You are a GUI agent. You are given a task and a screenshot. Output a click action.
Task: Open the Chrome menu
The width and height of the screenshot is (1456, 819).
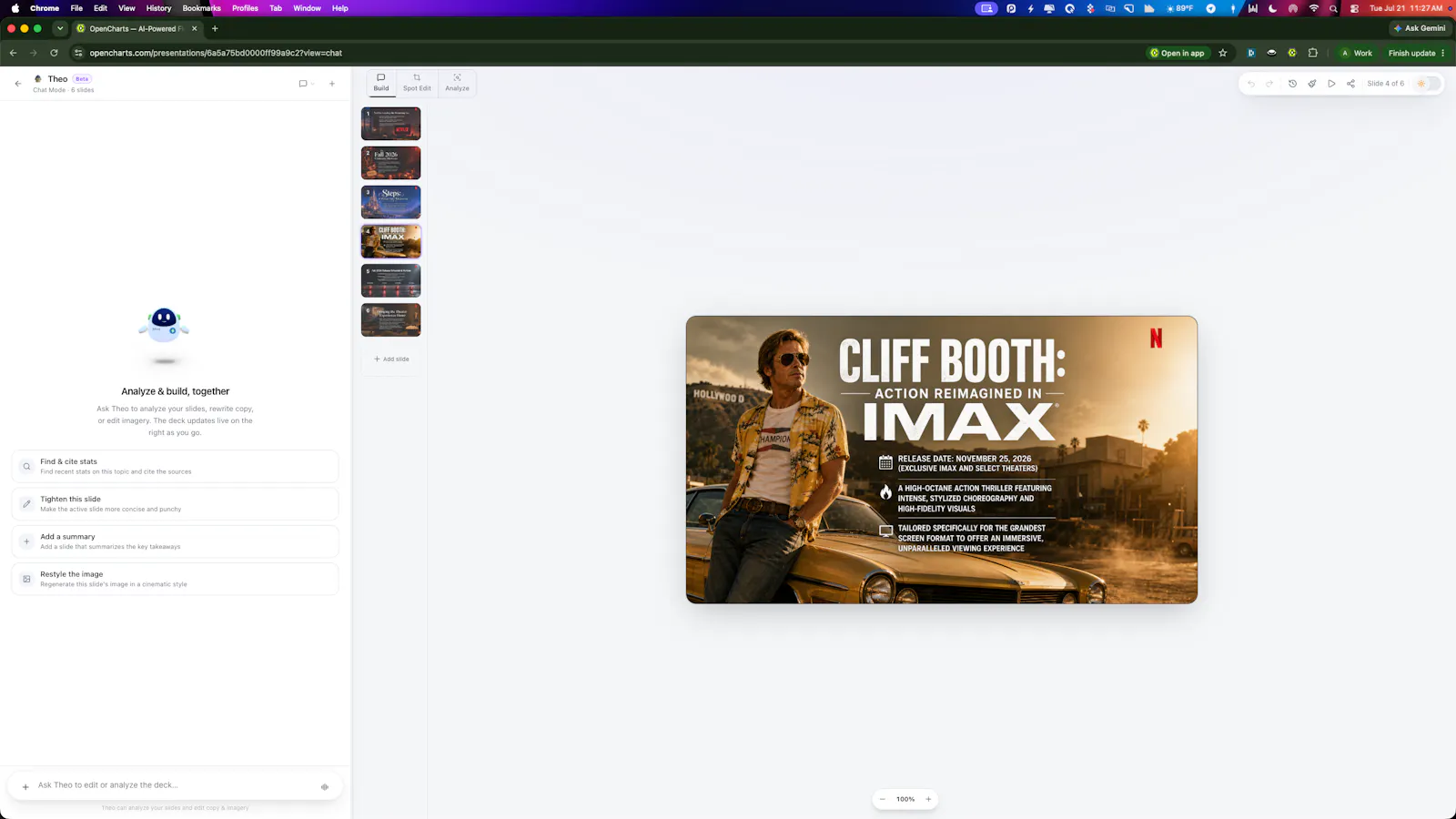pos(45,8)
